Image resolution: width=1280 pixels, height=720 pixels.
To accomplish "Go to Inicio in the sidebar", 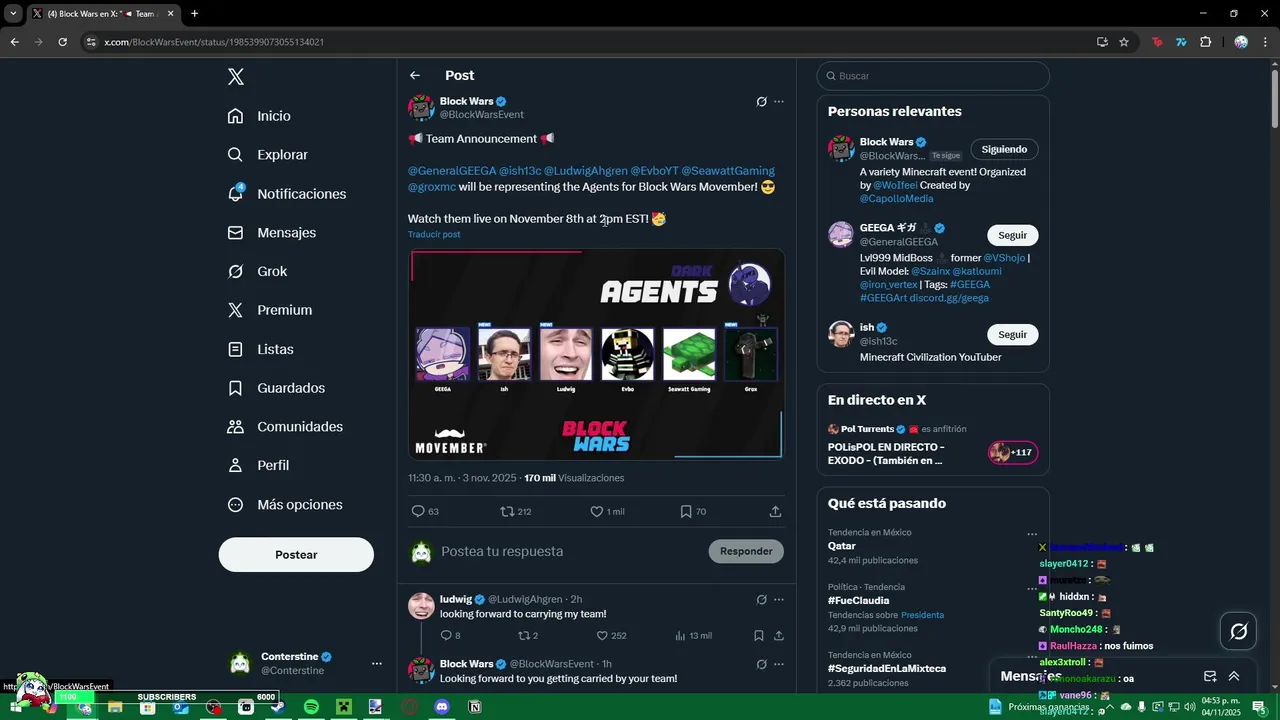I will point(259,116).
